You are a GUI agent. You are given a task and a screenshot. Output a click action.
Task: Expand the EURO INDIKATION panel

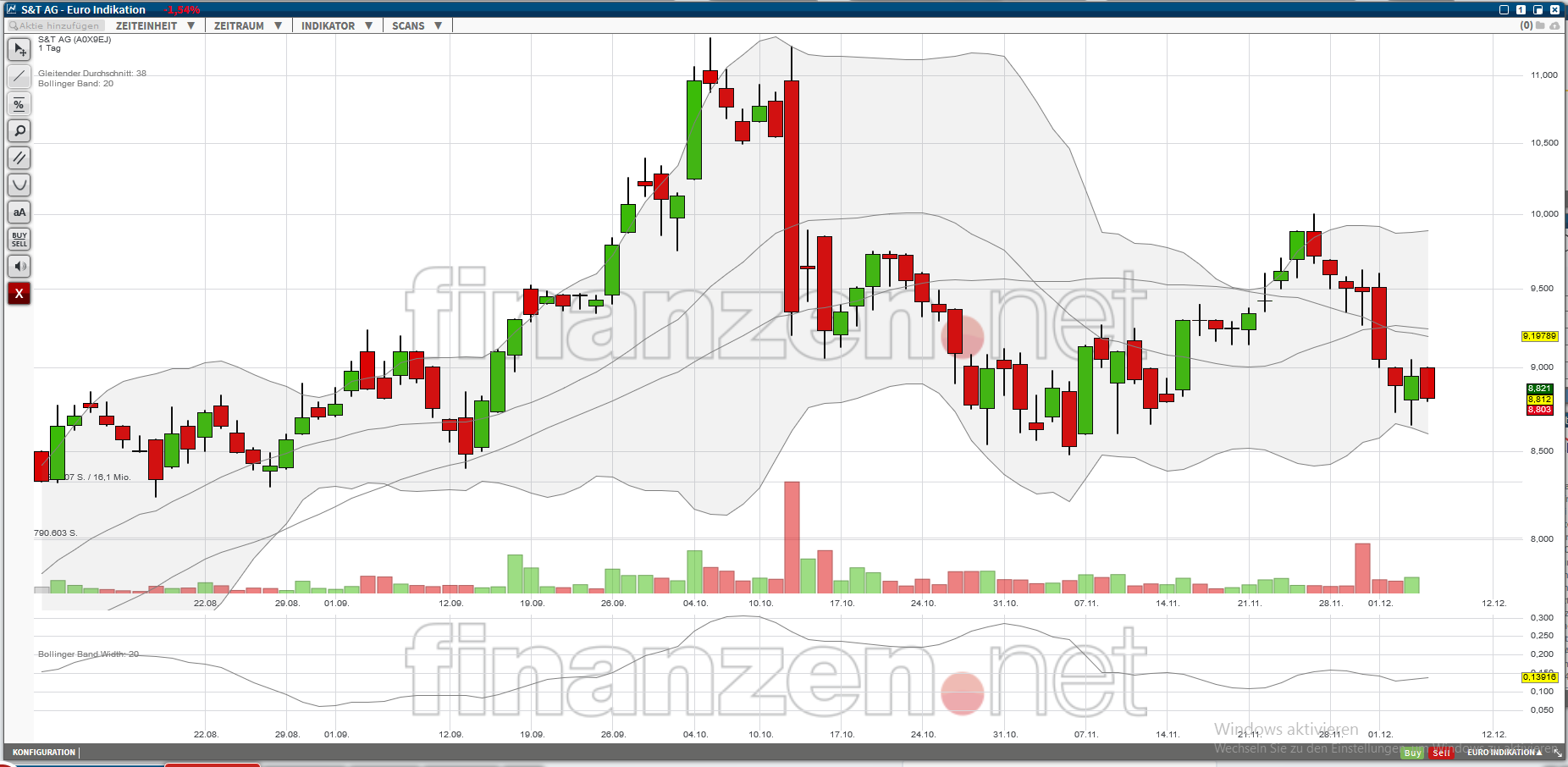(x=1503, y=752)
